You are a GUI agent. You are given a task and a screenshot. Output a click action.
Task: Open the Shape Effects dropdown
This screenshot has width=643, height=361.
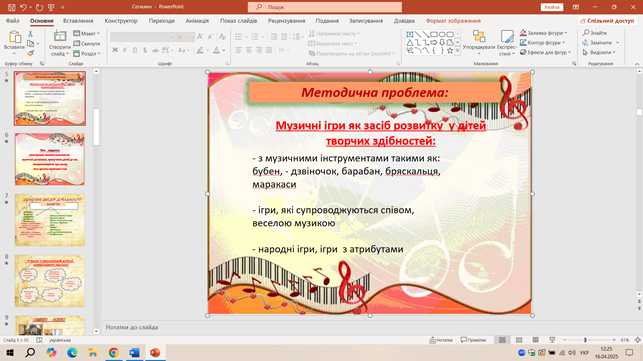pos(545,53)
